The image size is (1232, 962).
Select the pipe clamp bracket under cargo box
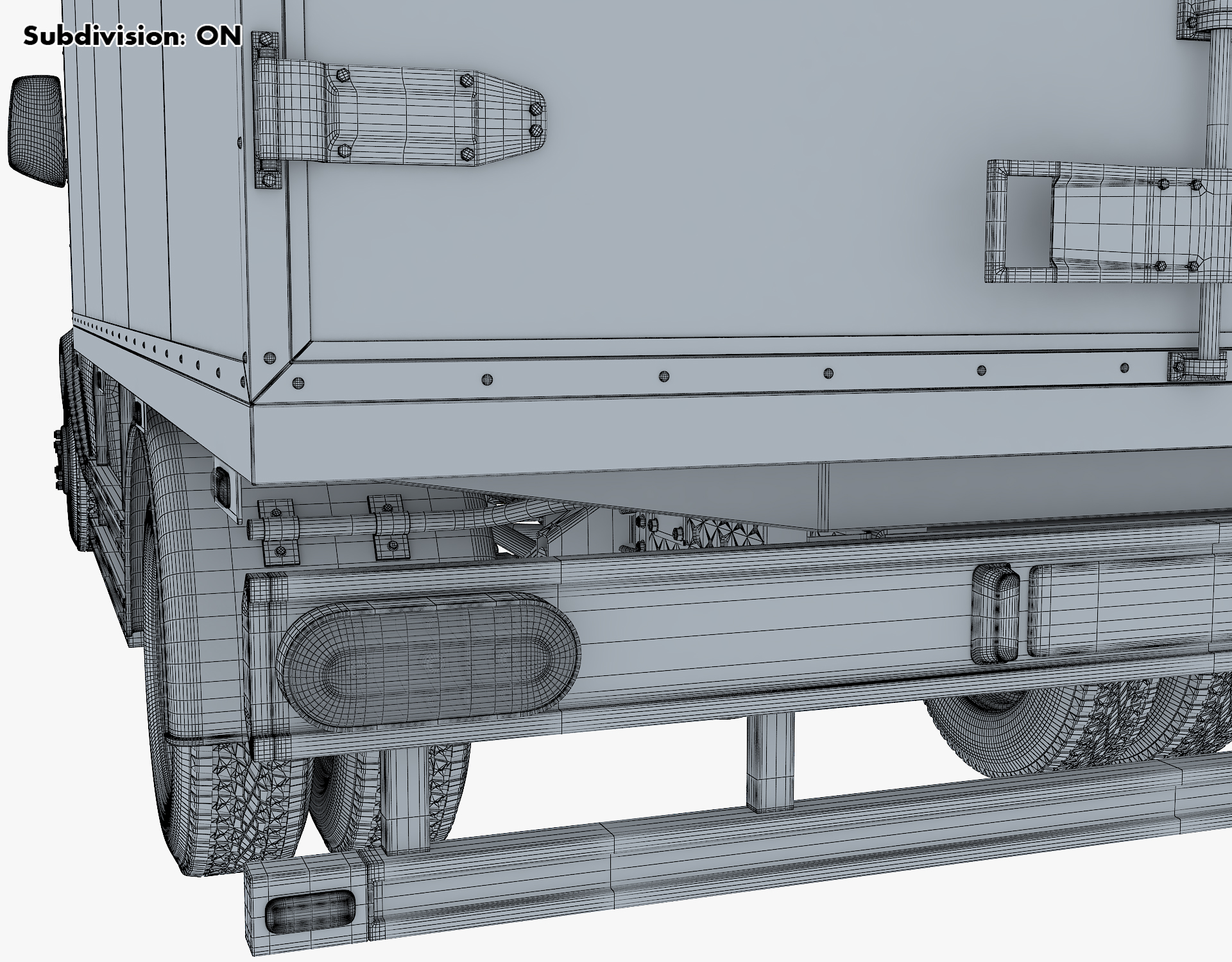(278, 528)
